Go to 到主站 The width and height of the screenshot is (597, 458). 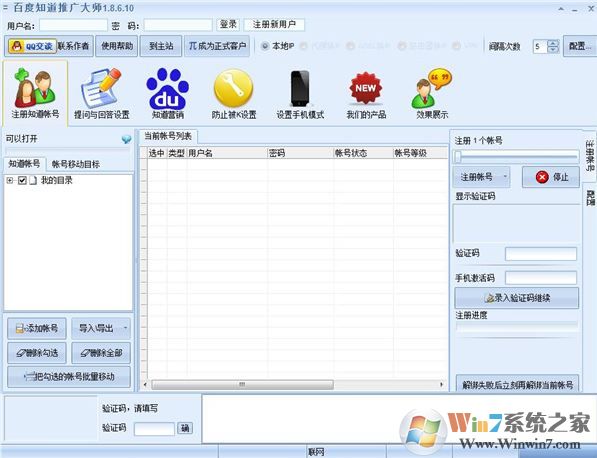coord(161,46)
